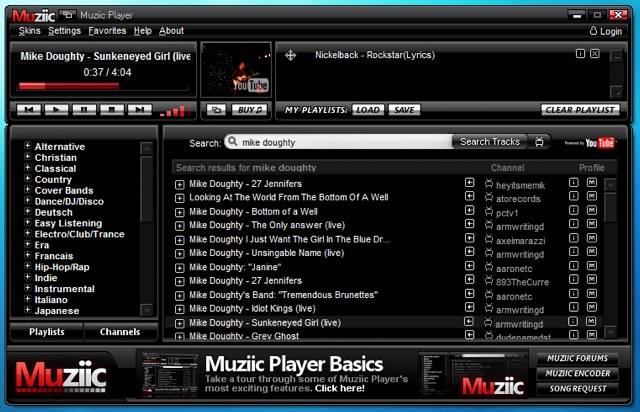Image resolution: width=640 pixels, height=412 pixels.
Task: Click the Play button
Action: pos(56,110)
